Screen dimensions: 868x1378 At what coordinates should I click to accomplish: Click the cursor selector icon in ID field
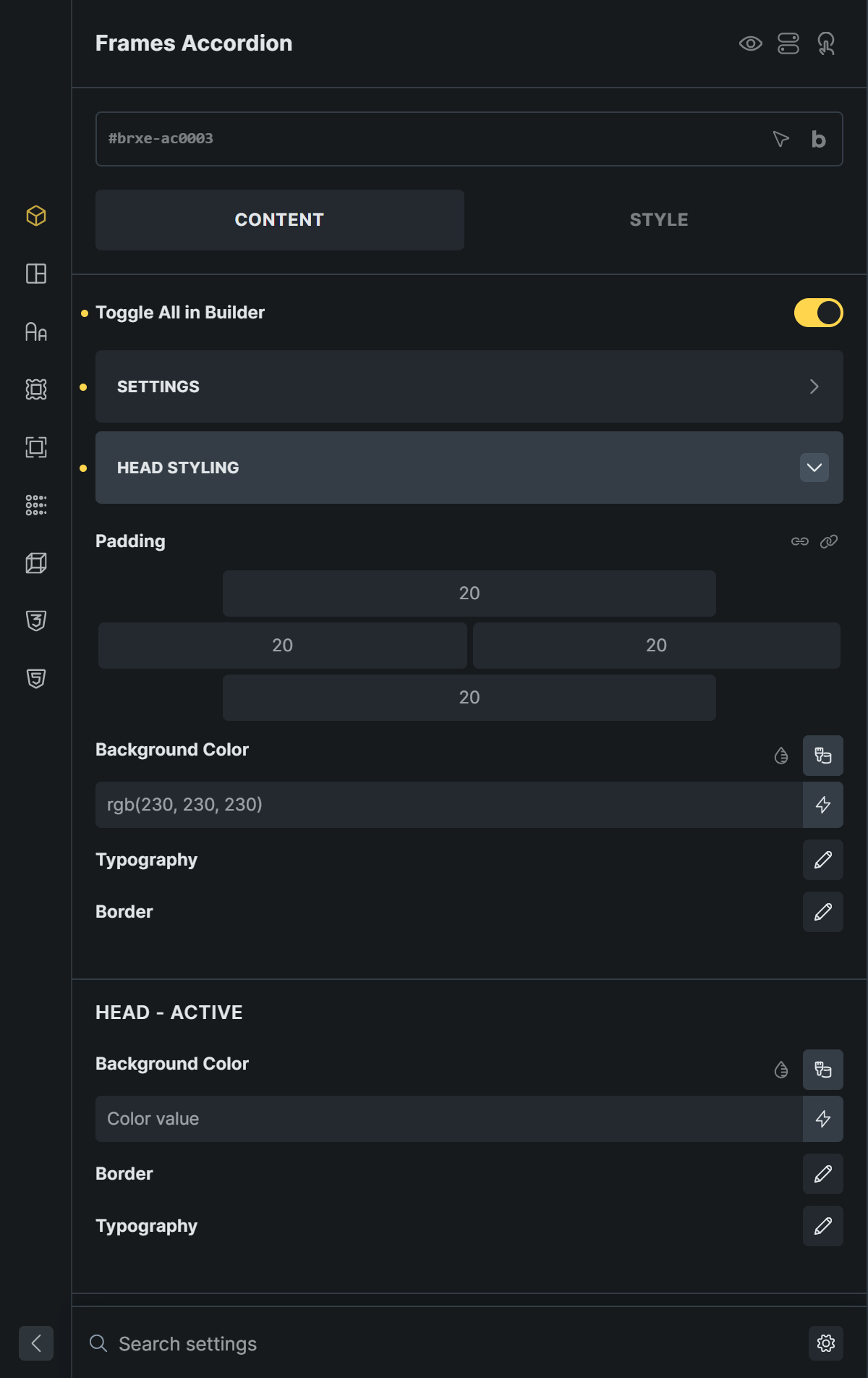pos(781,139)
